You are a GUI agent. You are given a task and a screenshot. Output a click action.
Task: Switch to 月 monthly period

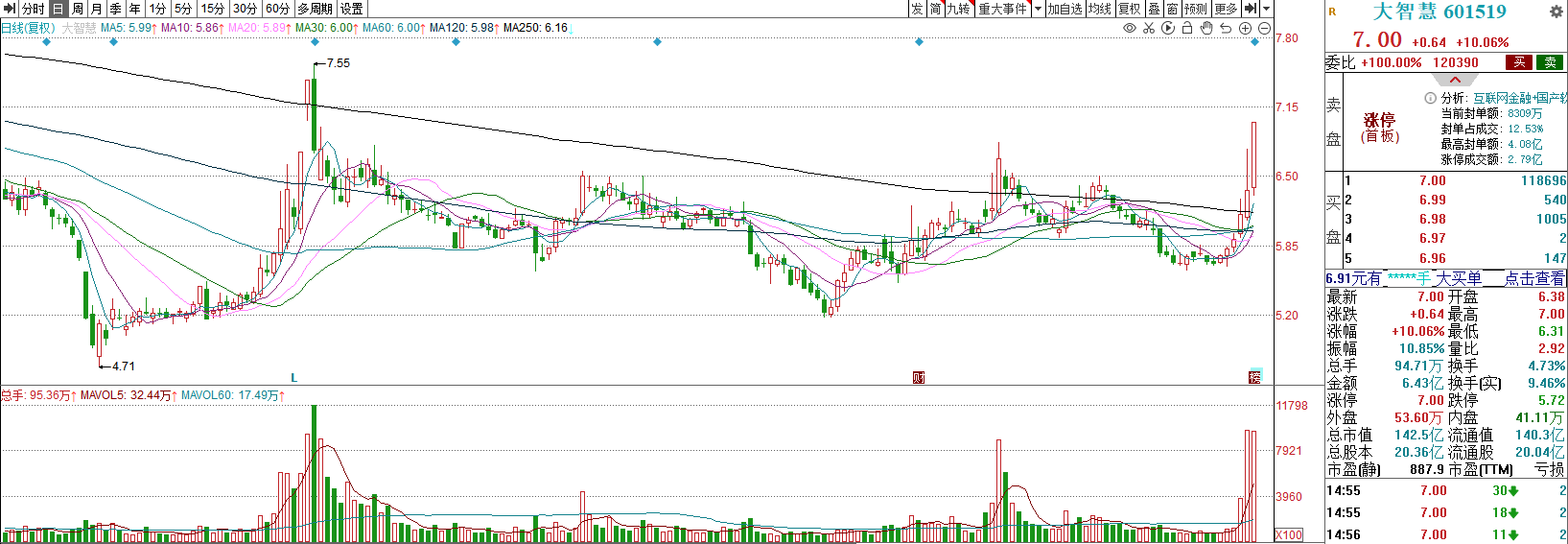(96, 9)
